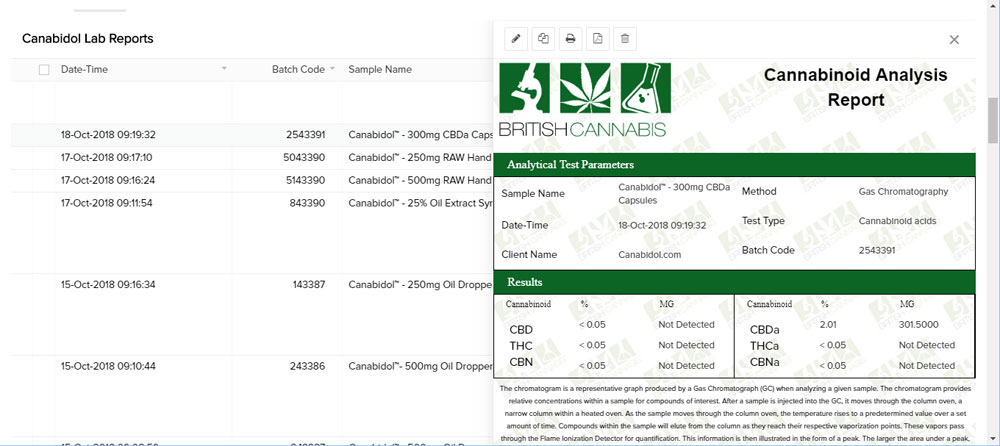This screenshot has width=1000, height=446.
Task: Click the Cannabinoid Analysis Report heading
Action: coord(855,87)
